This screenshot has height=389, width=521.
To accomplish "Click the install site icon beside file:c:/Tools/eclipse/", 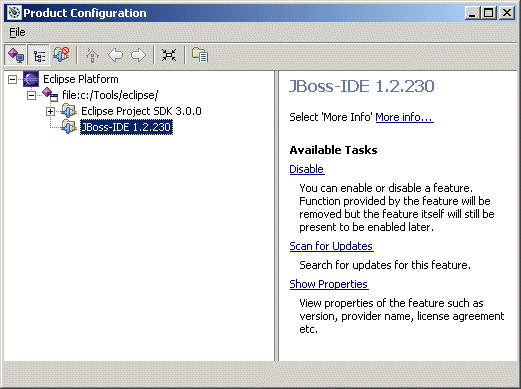I will (50, 95).
